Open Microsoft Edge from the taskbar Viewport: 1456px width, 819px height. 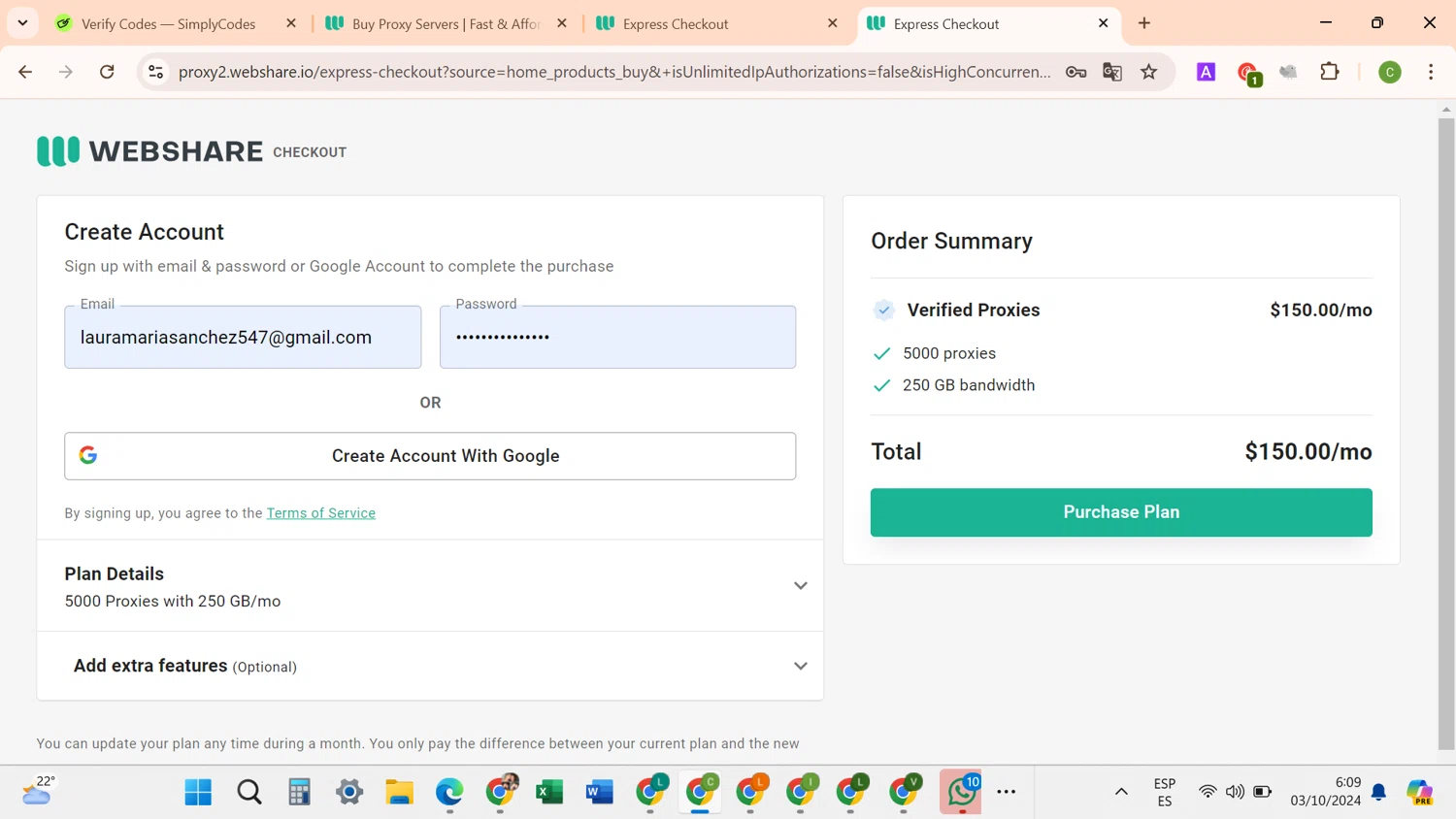449,792
